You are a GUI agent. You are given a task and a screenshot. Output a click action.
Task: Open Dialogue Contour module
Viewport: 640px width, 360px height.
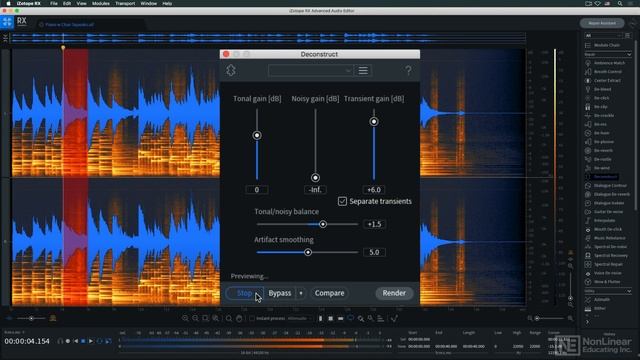pyautogui.click(x=606, y=186)
